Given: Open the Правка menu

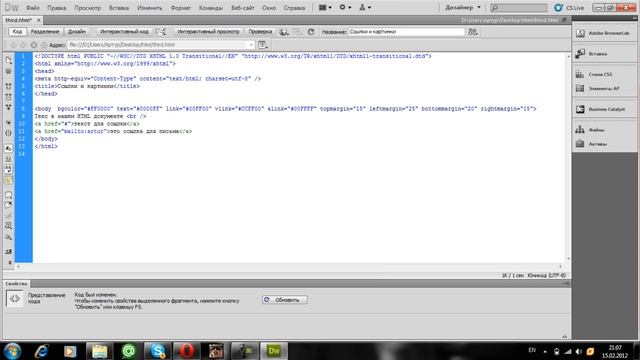Looking at the screenshot, I should [56, 8].
